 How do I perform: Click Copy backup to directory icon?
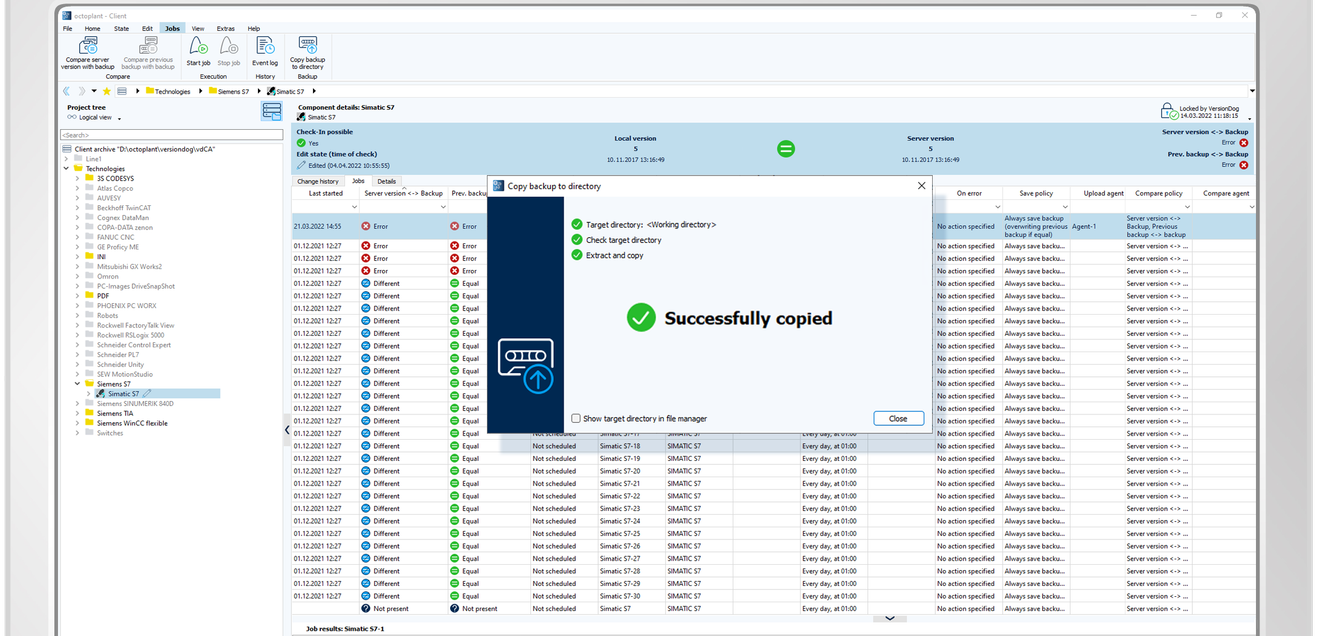click(x=308, y=46)
